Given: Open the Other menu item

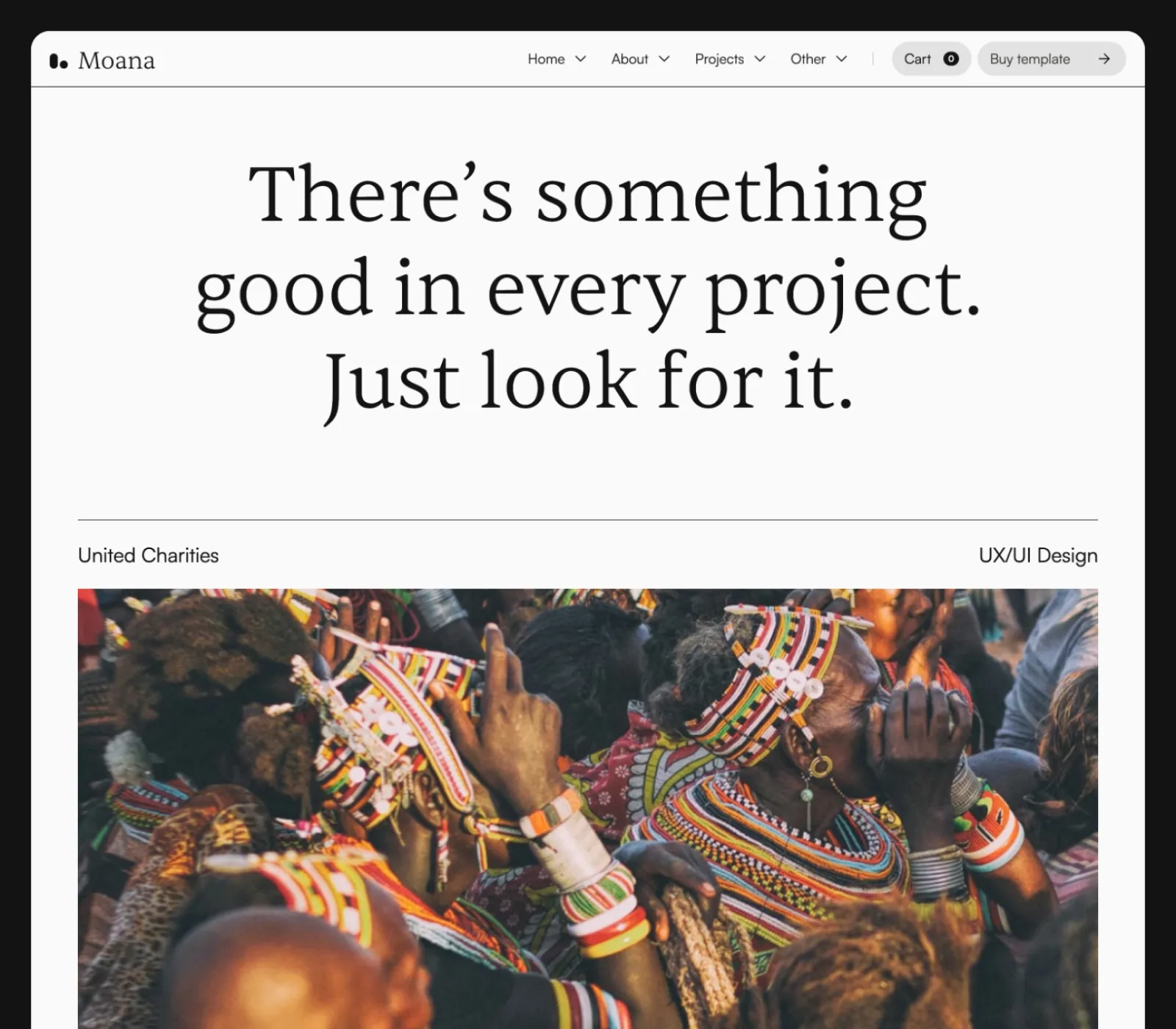Looking at the screenshot, I should point(808,59).
